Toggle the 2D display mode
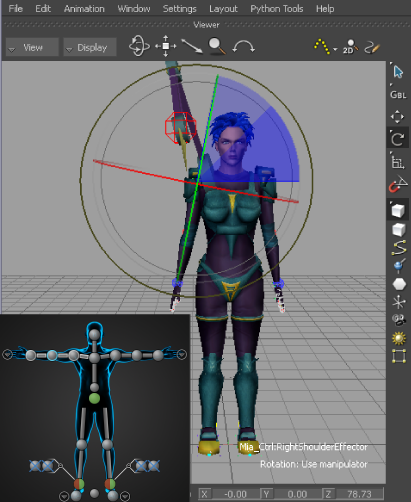Screen dimensions: 411x502 click(350, 47)
